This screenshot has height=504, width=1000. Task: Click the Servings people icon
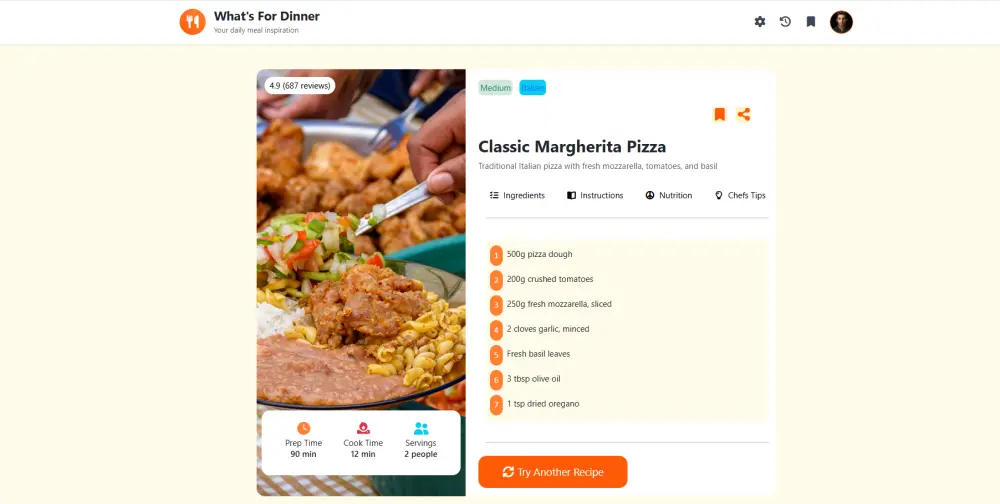[421, 428]
